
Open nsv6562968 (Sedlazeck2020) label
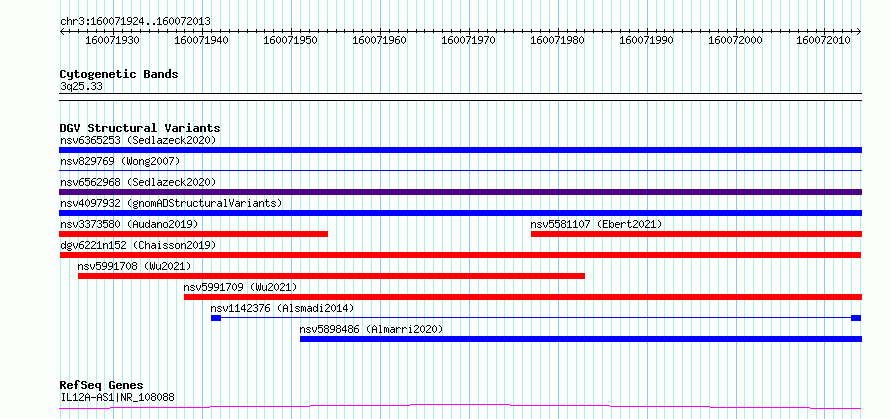pos(138,182)
